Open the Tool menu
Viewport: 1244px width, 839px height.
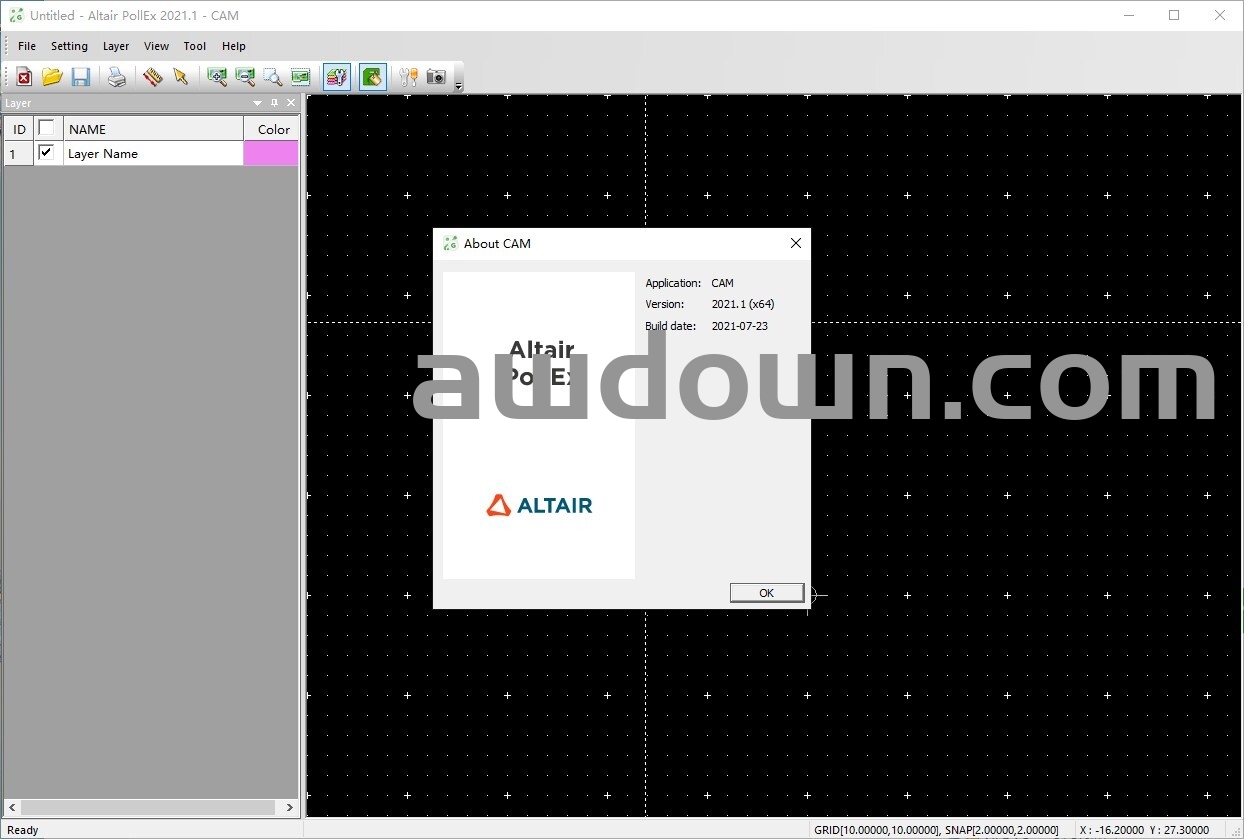(x=195, y=46)
